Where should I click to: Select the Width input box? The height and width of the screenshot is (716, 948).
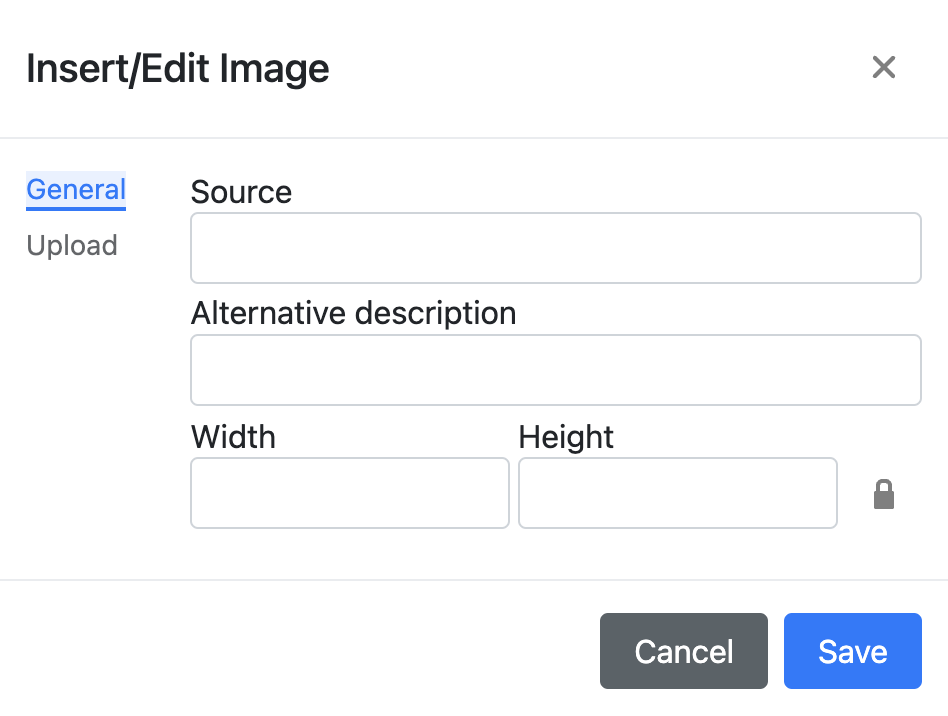tap(349, 493)
